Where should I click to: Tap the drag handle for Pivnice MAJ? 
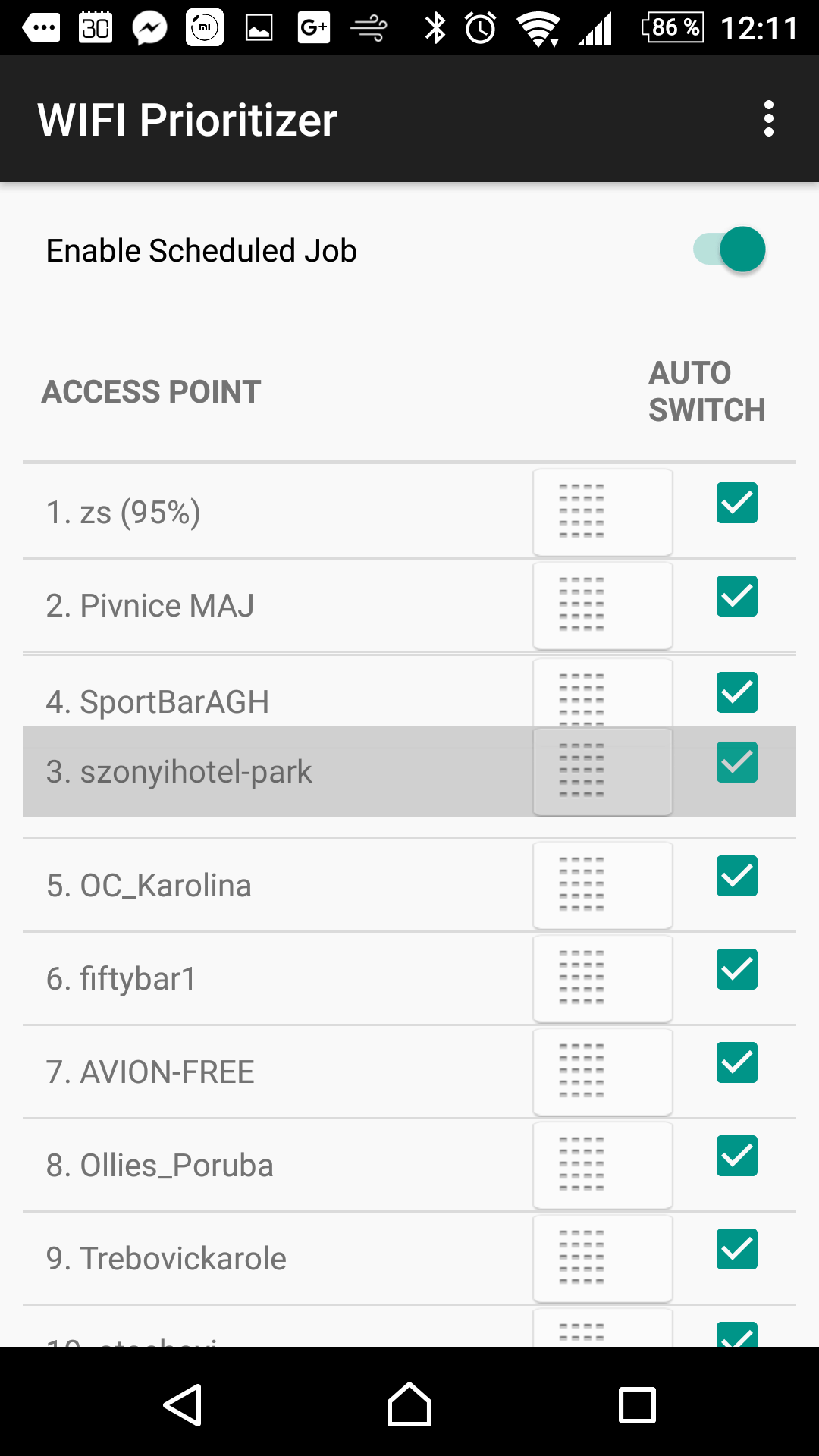coord(603,605)
